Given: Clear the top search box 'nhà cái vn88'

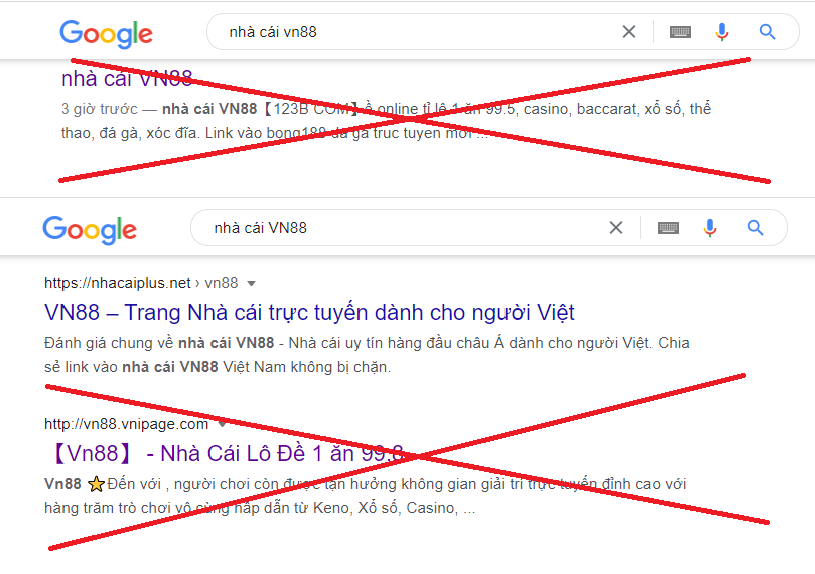Looking at the screenshot, I should coord(629,32).
